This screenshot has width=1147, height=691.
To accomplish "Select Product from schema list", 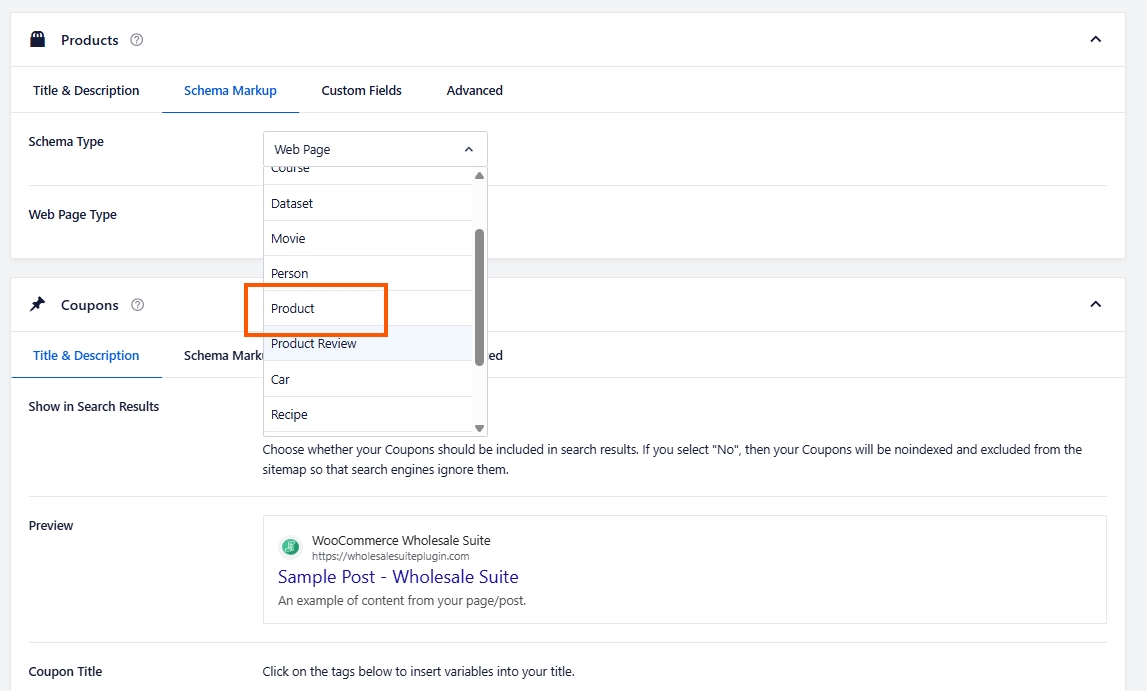I will (x=293, y=309).
